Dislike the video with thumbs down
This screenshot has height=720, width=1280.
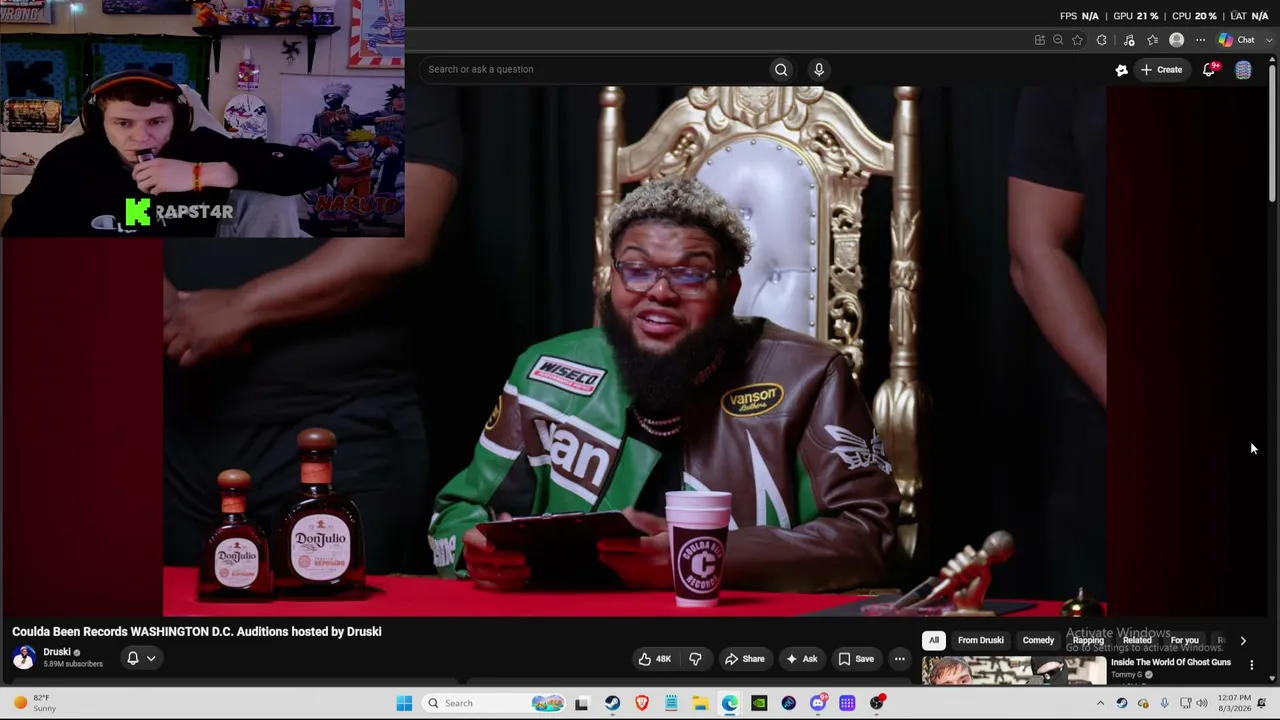[695, 659]
